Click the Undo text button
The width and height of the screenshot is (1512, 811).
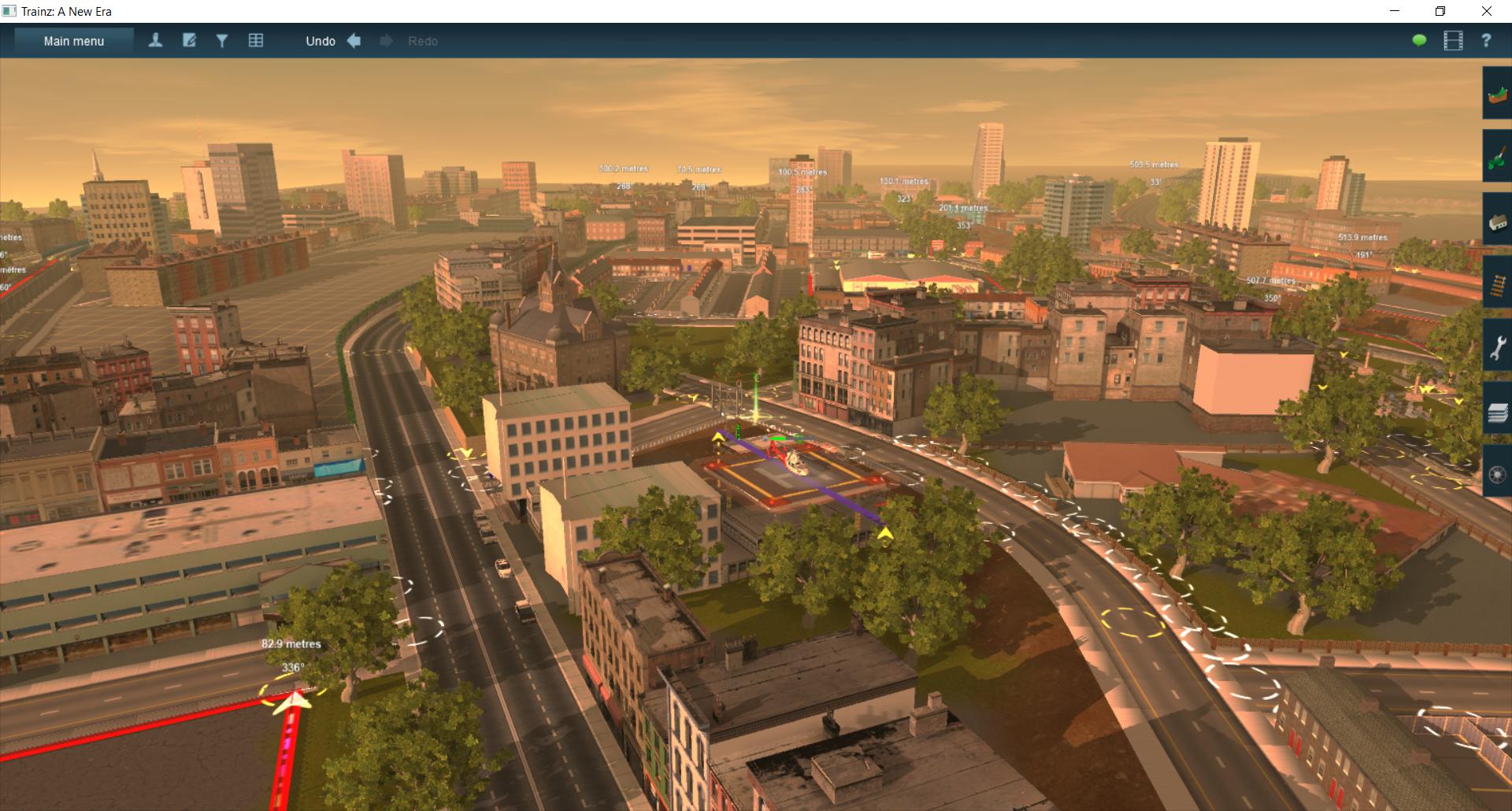[321, 41]
